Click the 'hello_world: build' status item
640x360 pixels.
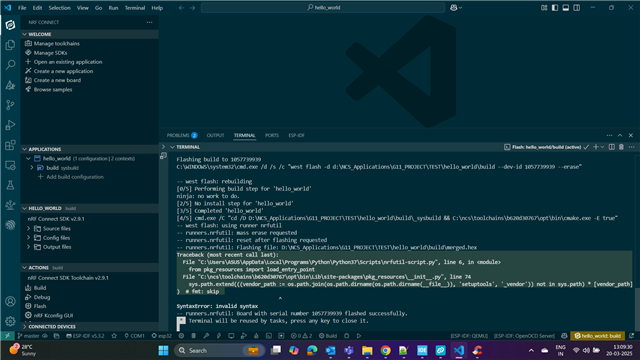[598, 336]
